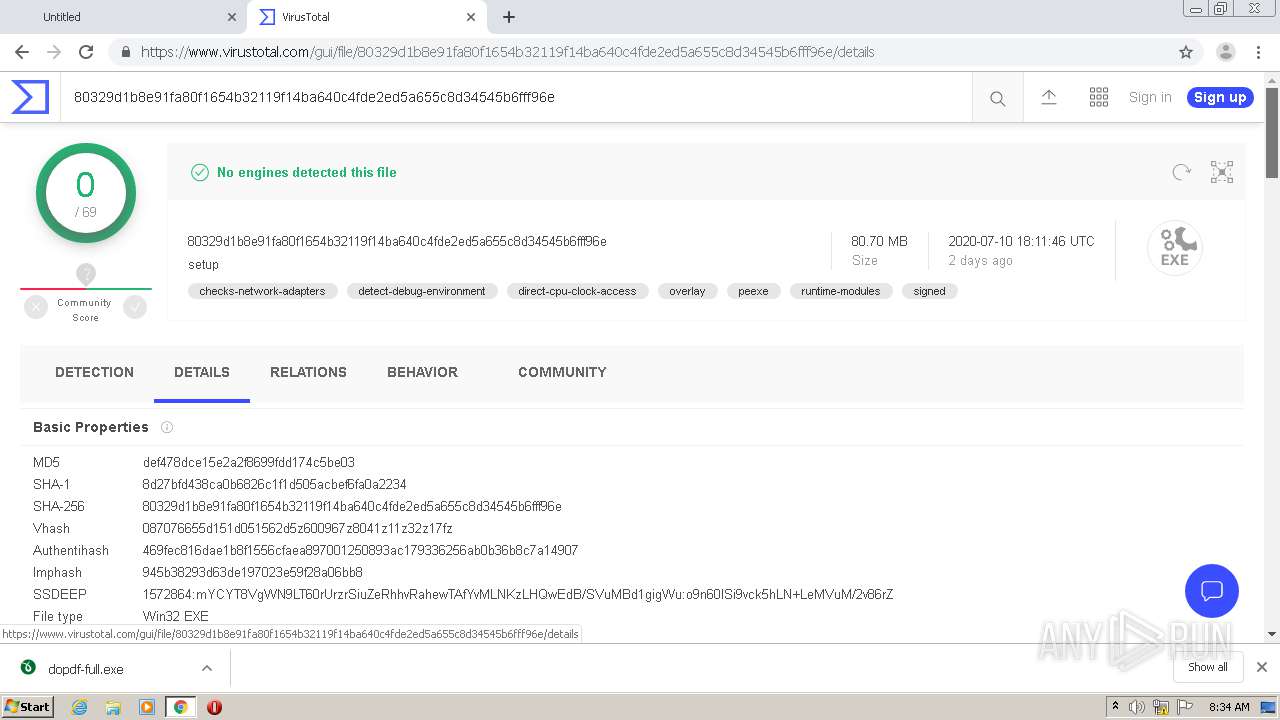Open the BEHAVIOR tab
This screenshot has width=1280, height=720.
coord(422,372)
